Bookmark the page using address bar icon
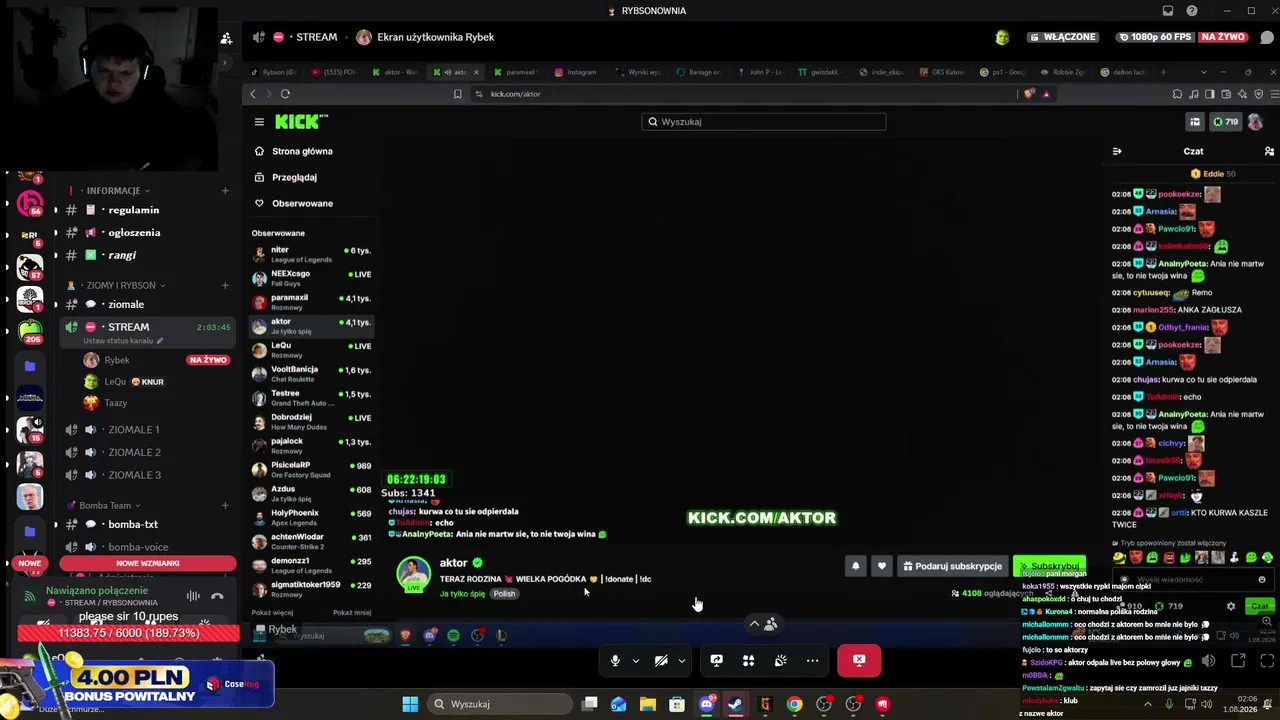 457,94
